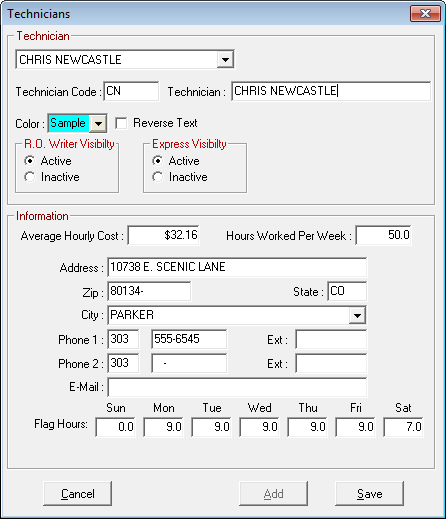Image resolution: width=446 pixels, height=519 pixels.
Task: Open the technician selection dropdown arrow
Action: click(225, 60)
